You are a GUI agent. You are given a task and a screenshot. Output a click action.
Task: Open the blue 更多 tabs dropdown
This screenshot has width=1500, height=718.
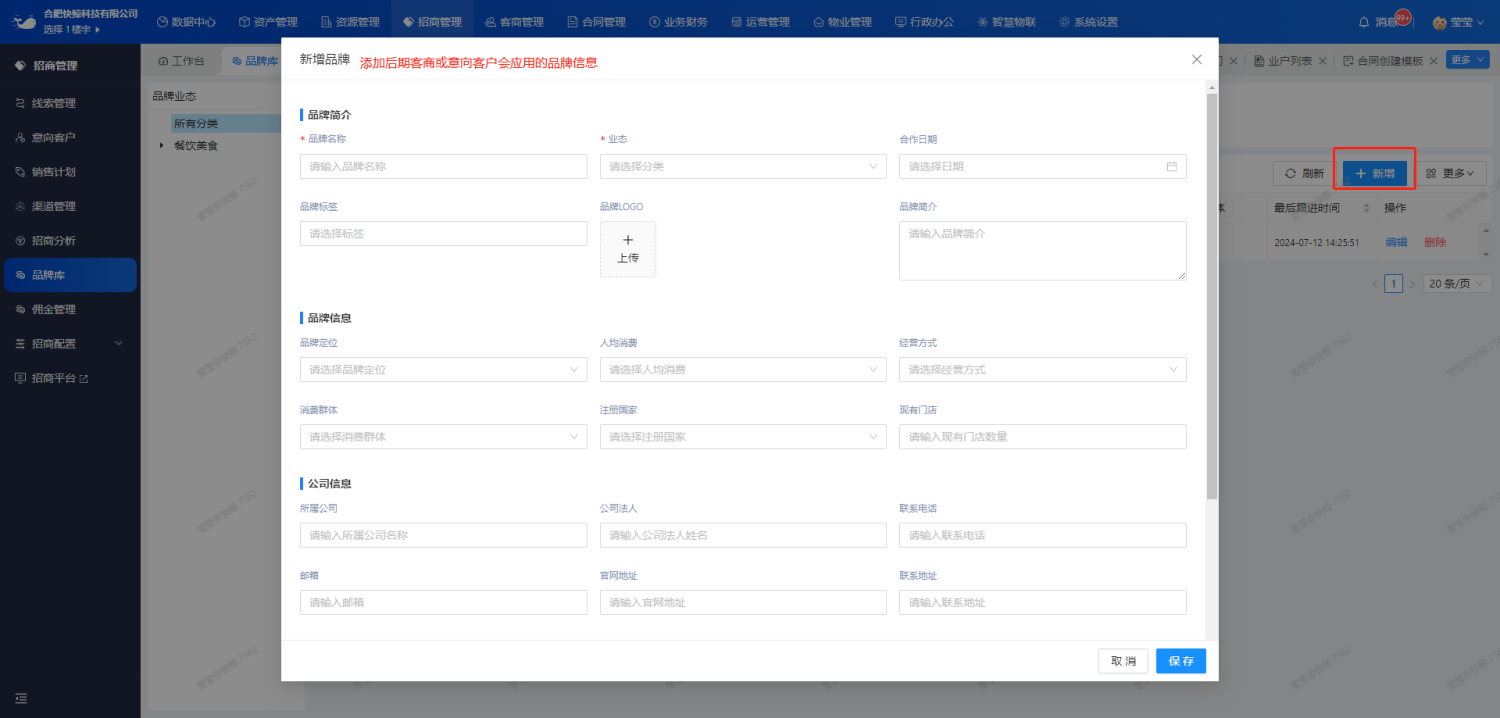pos(1467,60)
